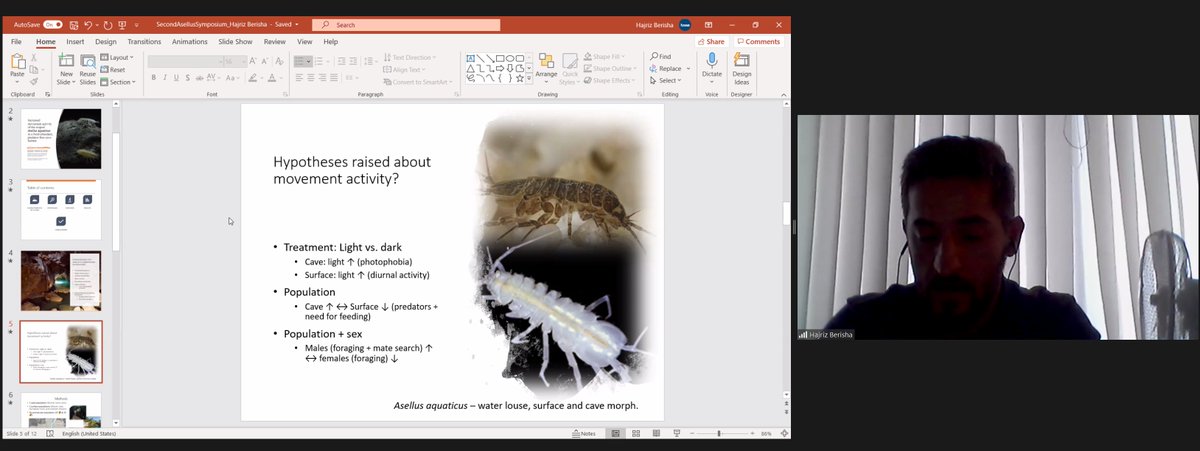Image resolution: width=1200 pixels, height=451 pixels.
Task: Switch to Slide Sorter view
Action: (x=634, y=433)
